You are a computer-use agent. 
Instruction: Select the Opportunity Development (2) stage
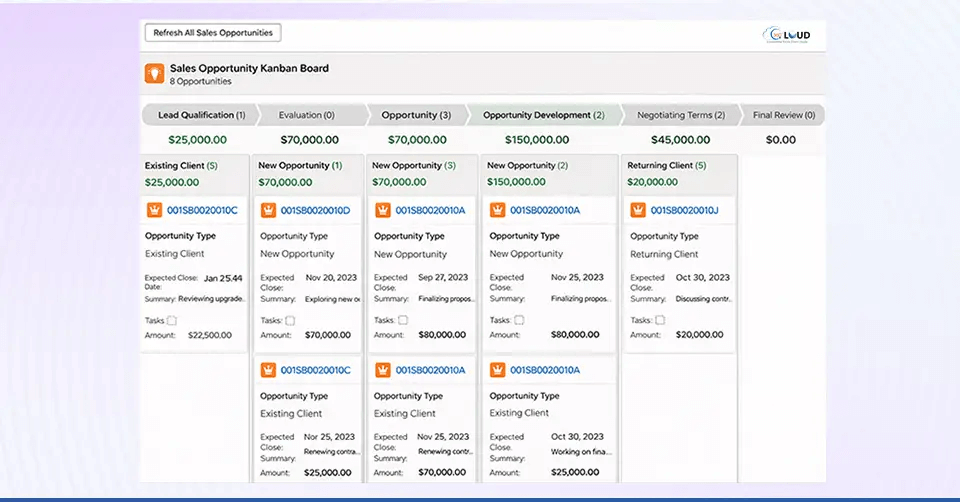click(x=544, y=115)
